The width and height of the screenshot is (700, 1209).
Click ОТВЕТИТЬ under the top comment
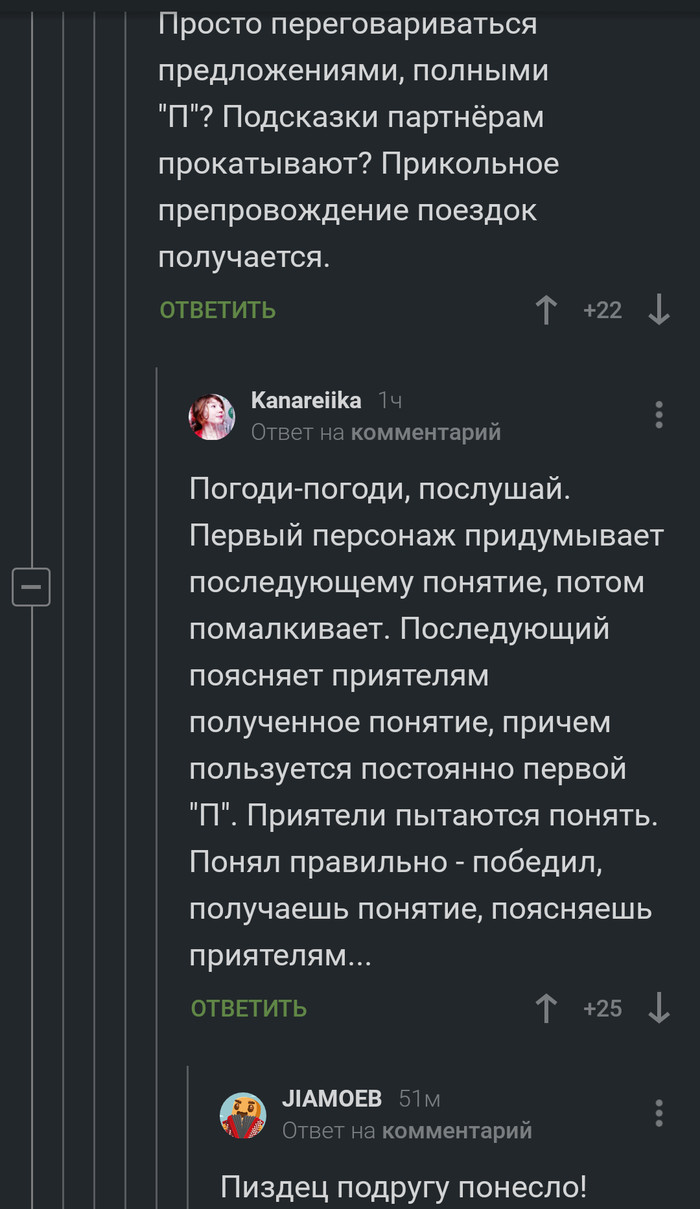coord(216,310)
